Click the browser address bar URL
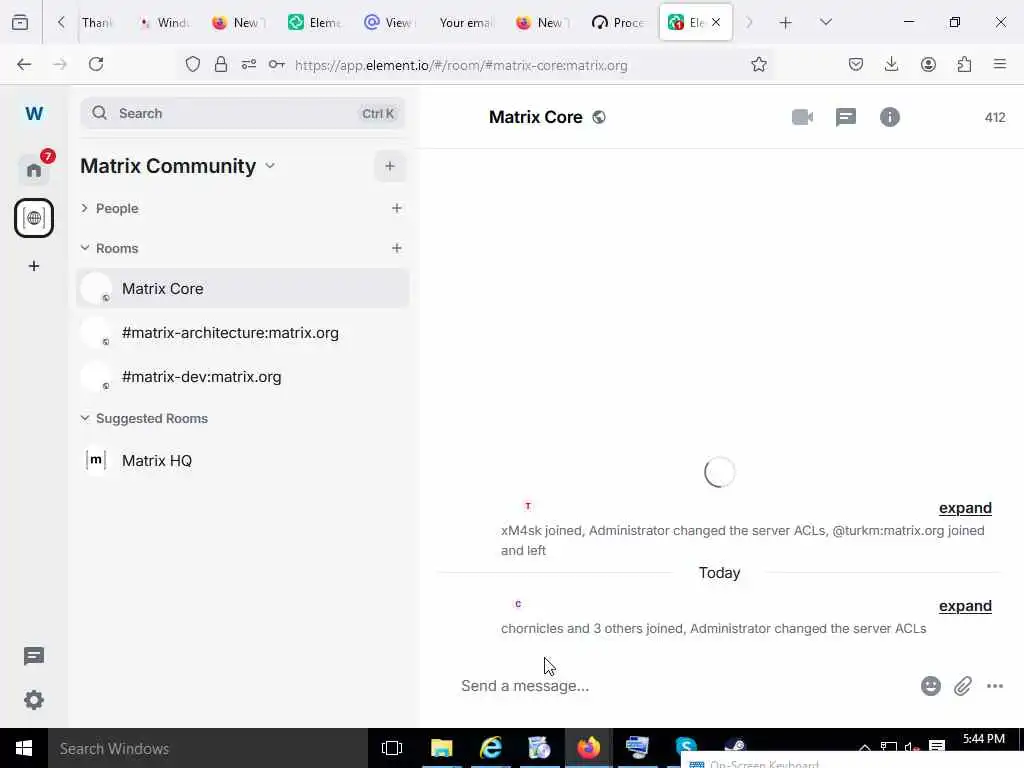 click(461, 65)
